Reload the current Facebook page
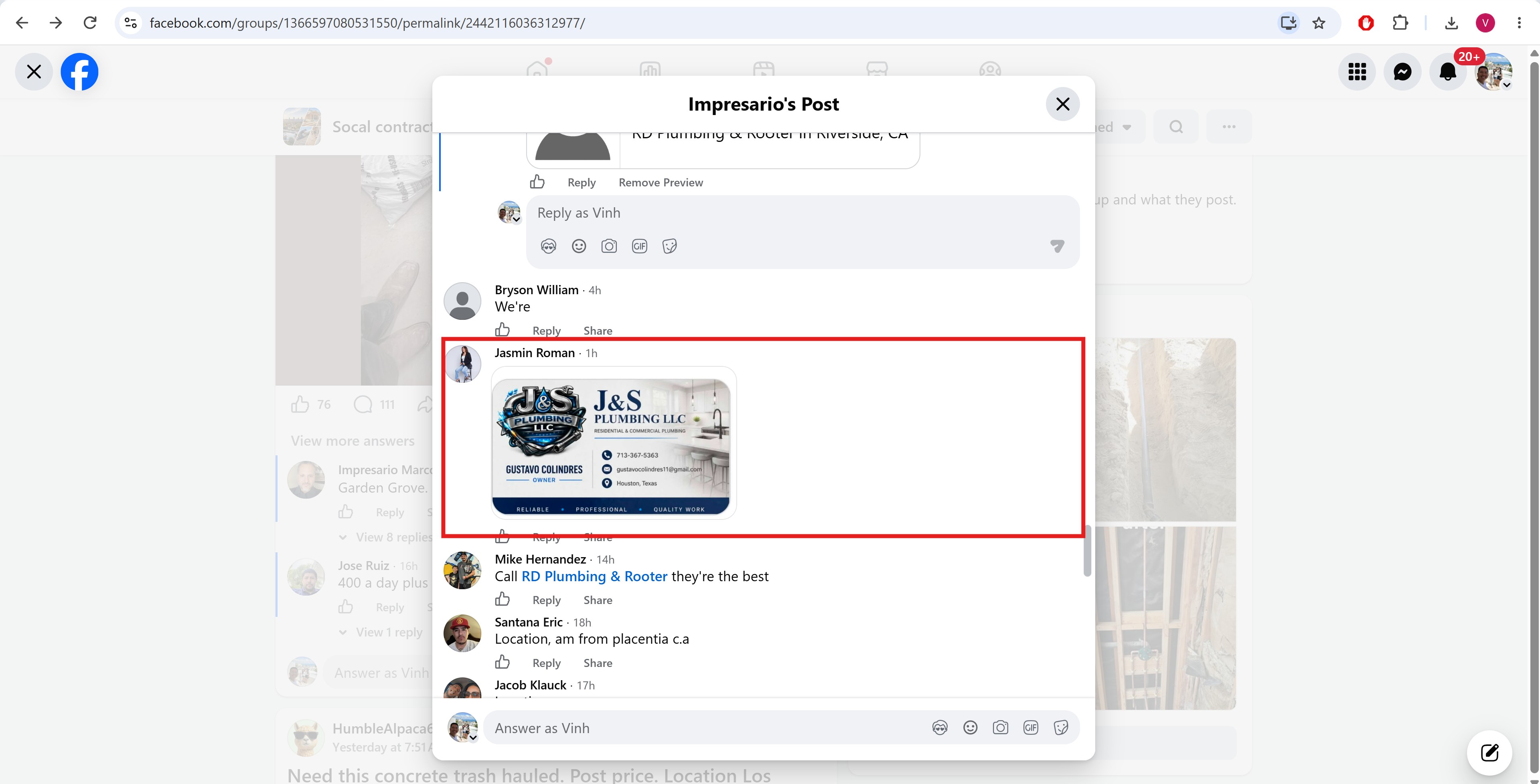The image size is (1540, 784). [90, 23]
